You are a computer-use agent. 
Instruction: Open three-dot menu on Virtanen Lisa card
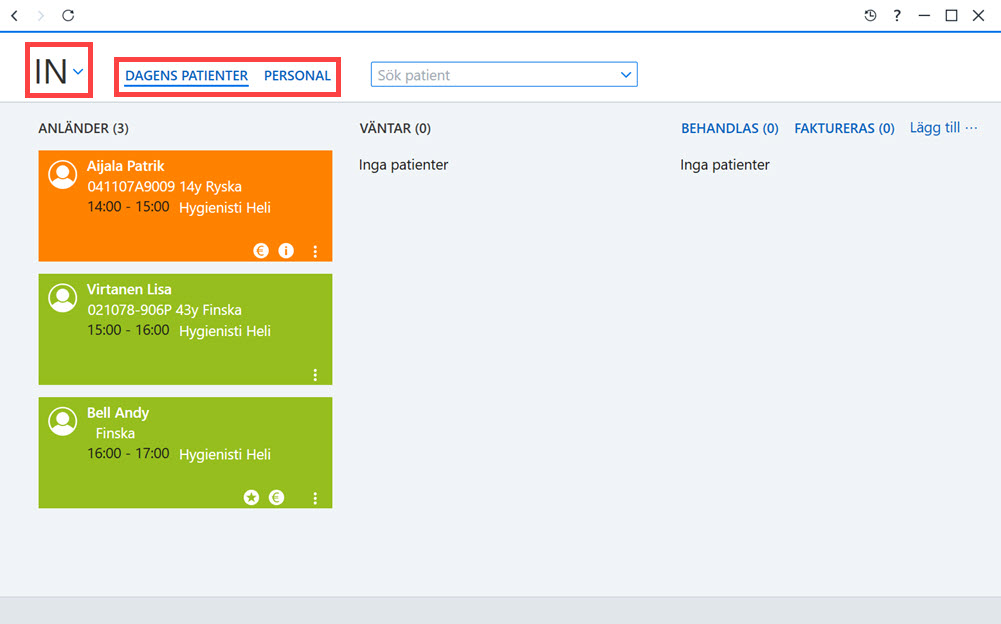[x=315, y=375]
